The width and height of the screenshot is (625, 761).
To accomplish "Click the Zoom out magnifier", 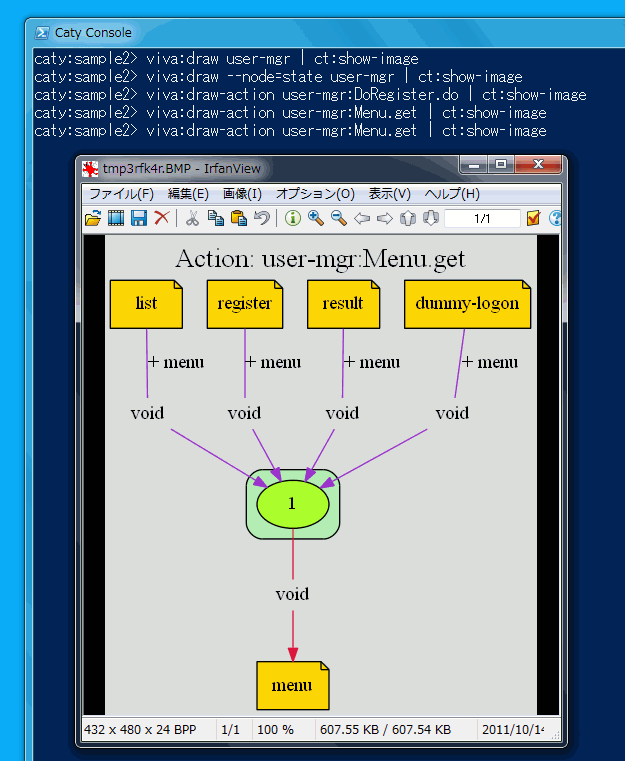I will [339, 218].
